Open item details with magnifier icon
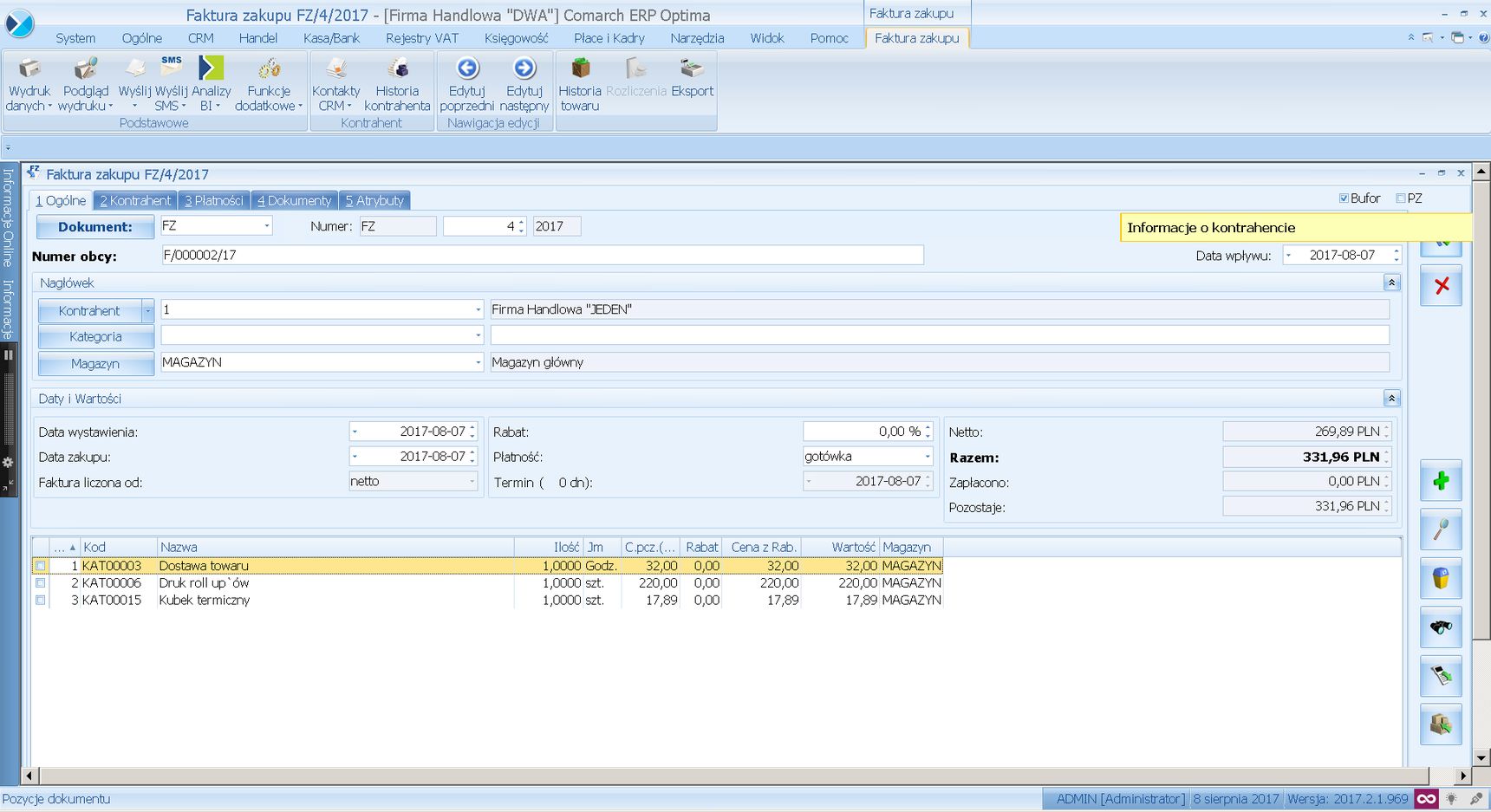The width and height of the screenshot is (1491, 812). click(1441, 529)
